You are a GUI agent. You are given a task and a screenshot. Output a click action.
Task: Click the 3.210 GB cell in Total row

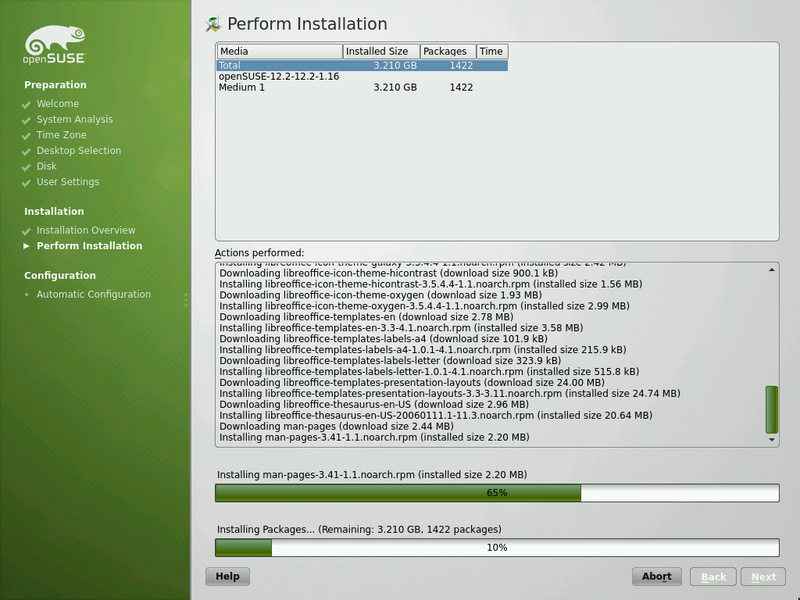point(395,65)
